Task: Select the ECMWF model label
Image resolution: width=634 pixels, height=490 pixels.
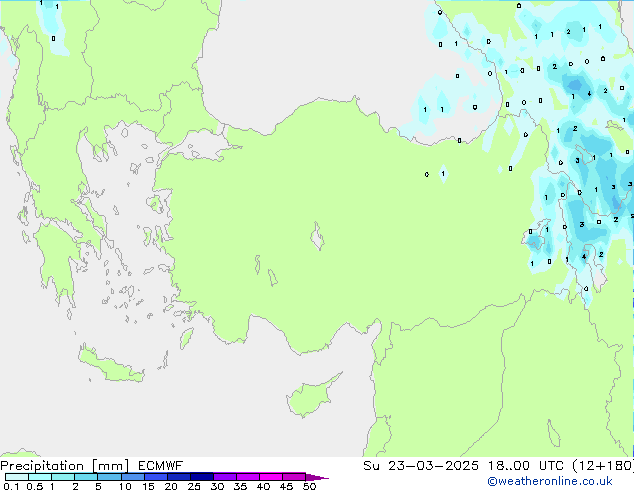Action: point(161,466)
